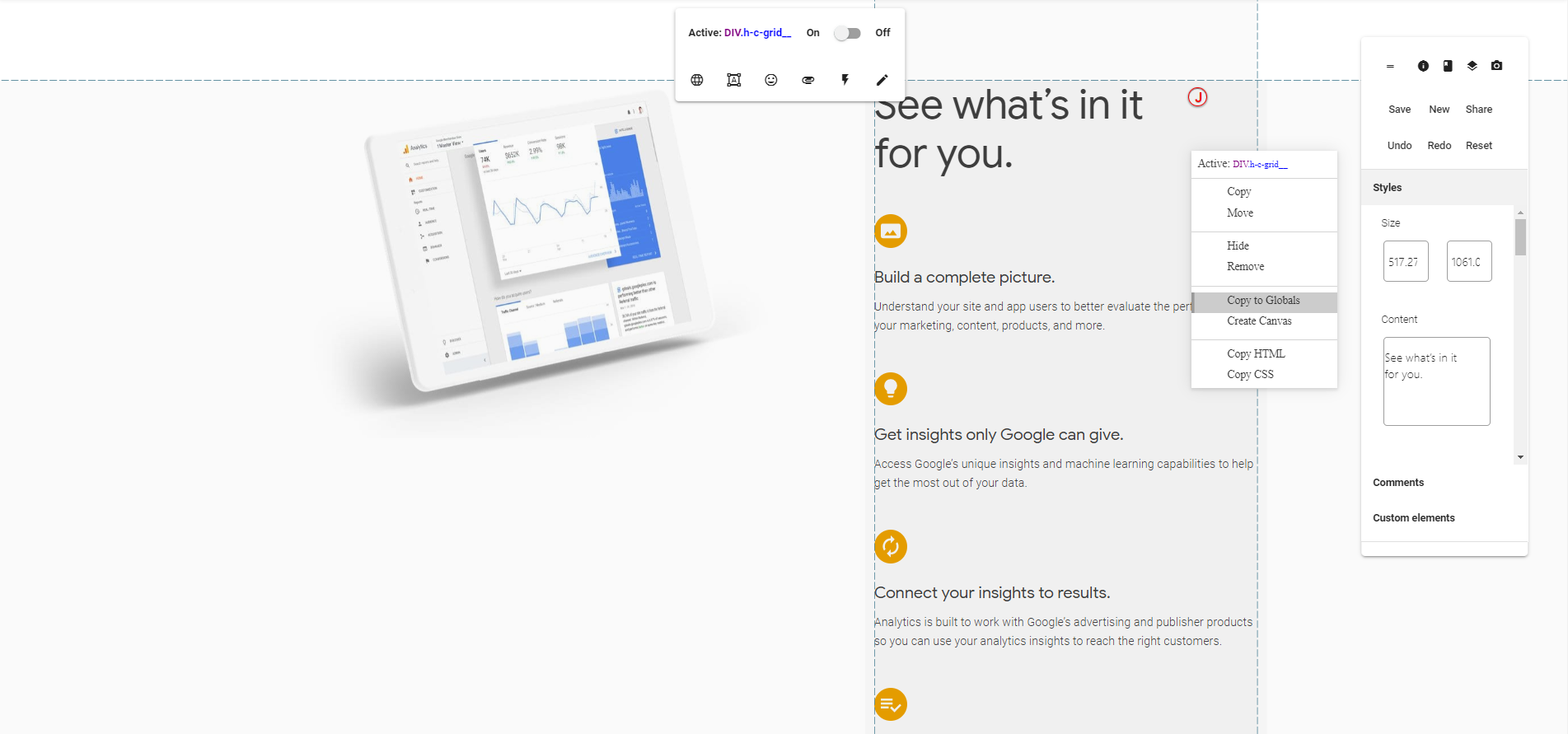Click the paperclip attachment icon

click(x=808, y=80)
